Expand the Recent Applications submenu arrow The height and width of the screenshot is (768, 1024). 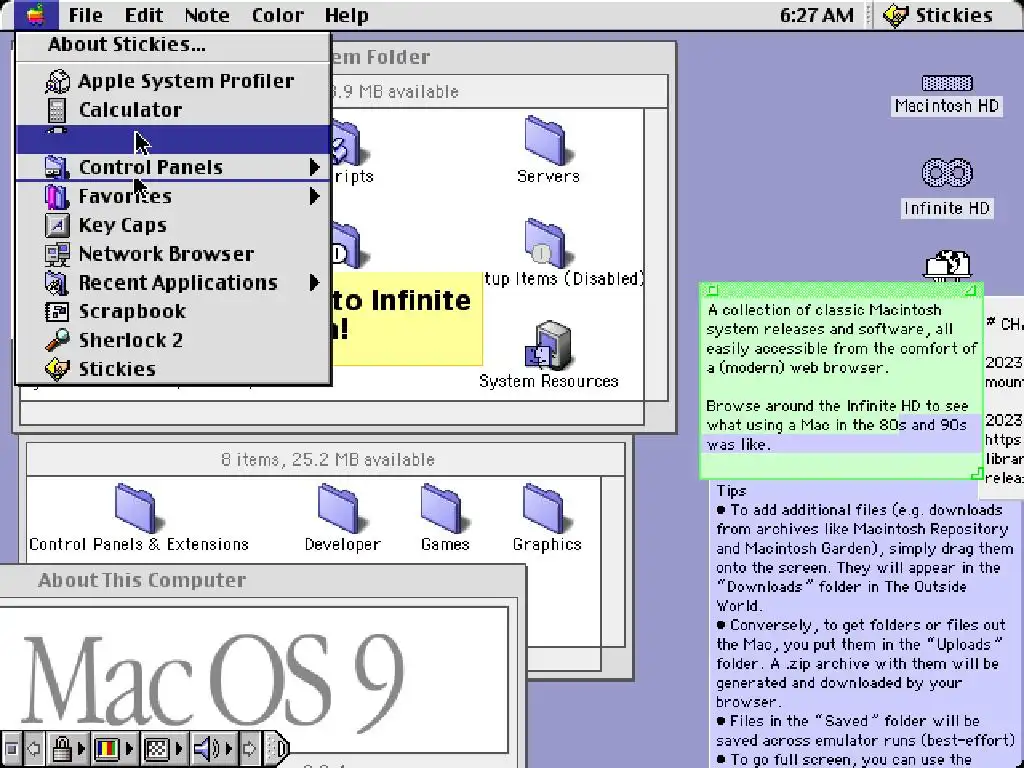click(315, 282)
